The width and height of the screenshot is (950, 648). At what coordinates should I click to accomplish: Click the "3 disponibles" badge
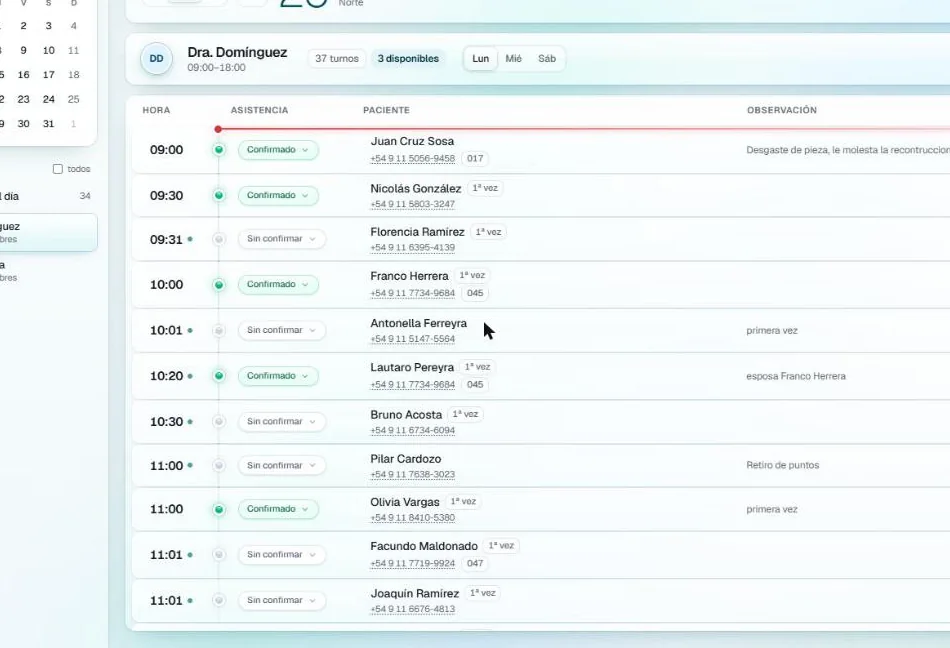[408, 59]
